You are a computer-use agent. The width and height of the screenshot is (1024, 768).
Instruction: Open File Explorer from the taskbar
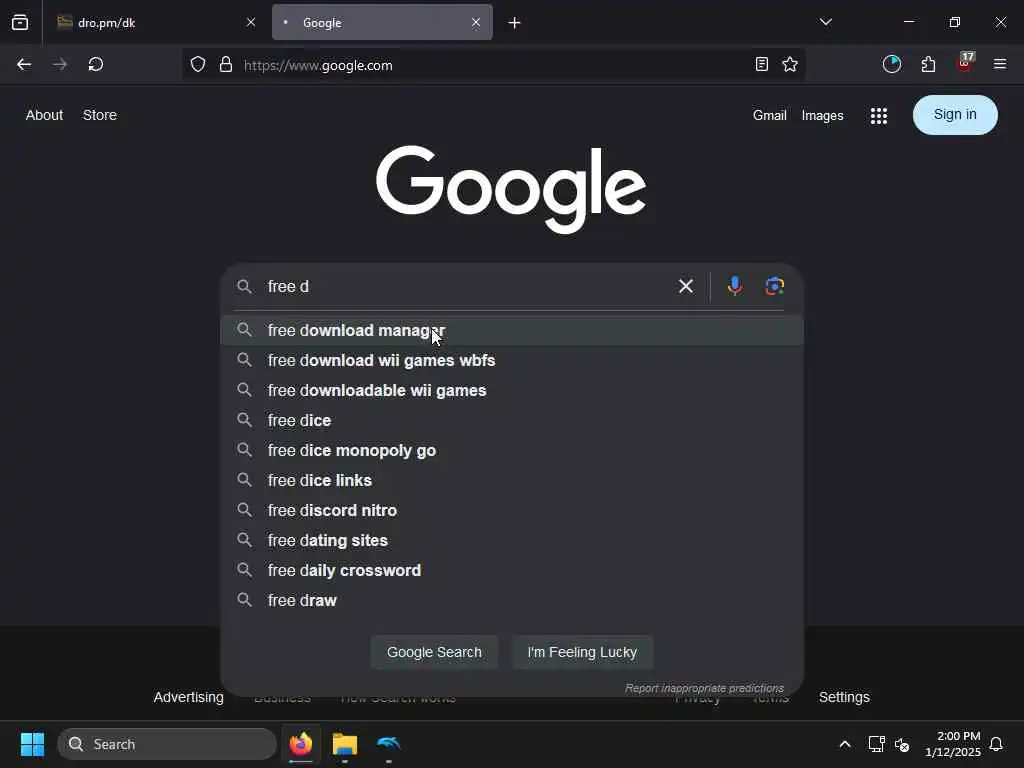tap(345, 744)
